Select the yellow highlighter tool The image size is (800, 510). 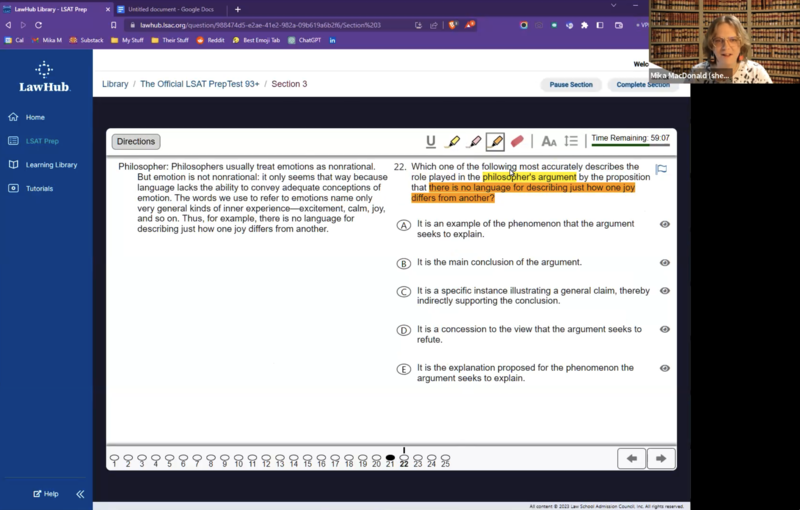(x=452, y=142)
